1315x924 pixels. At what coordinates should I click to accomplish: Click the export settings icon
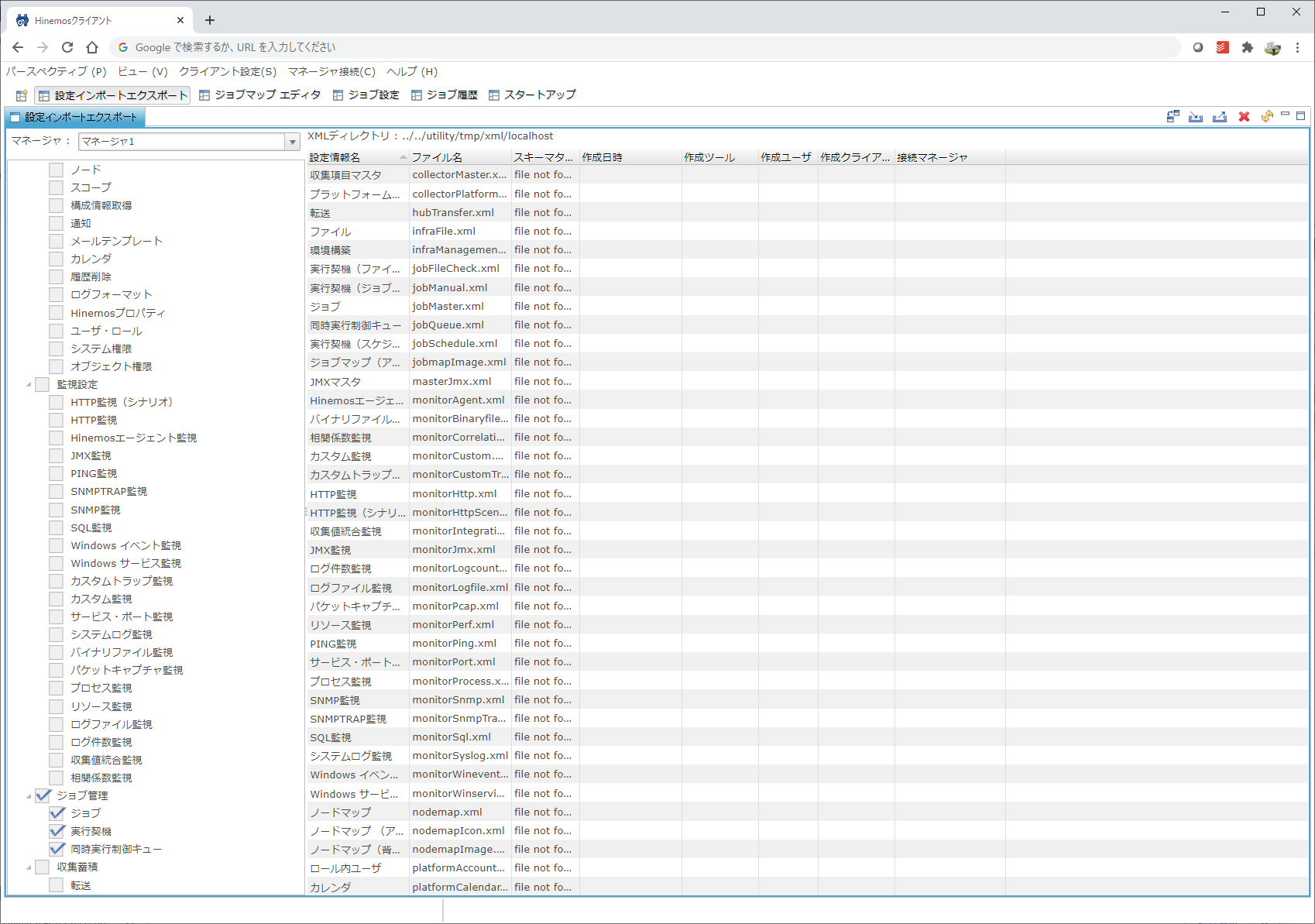1220,116
